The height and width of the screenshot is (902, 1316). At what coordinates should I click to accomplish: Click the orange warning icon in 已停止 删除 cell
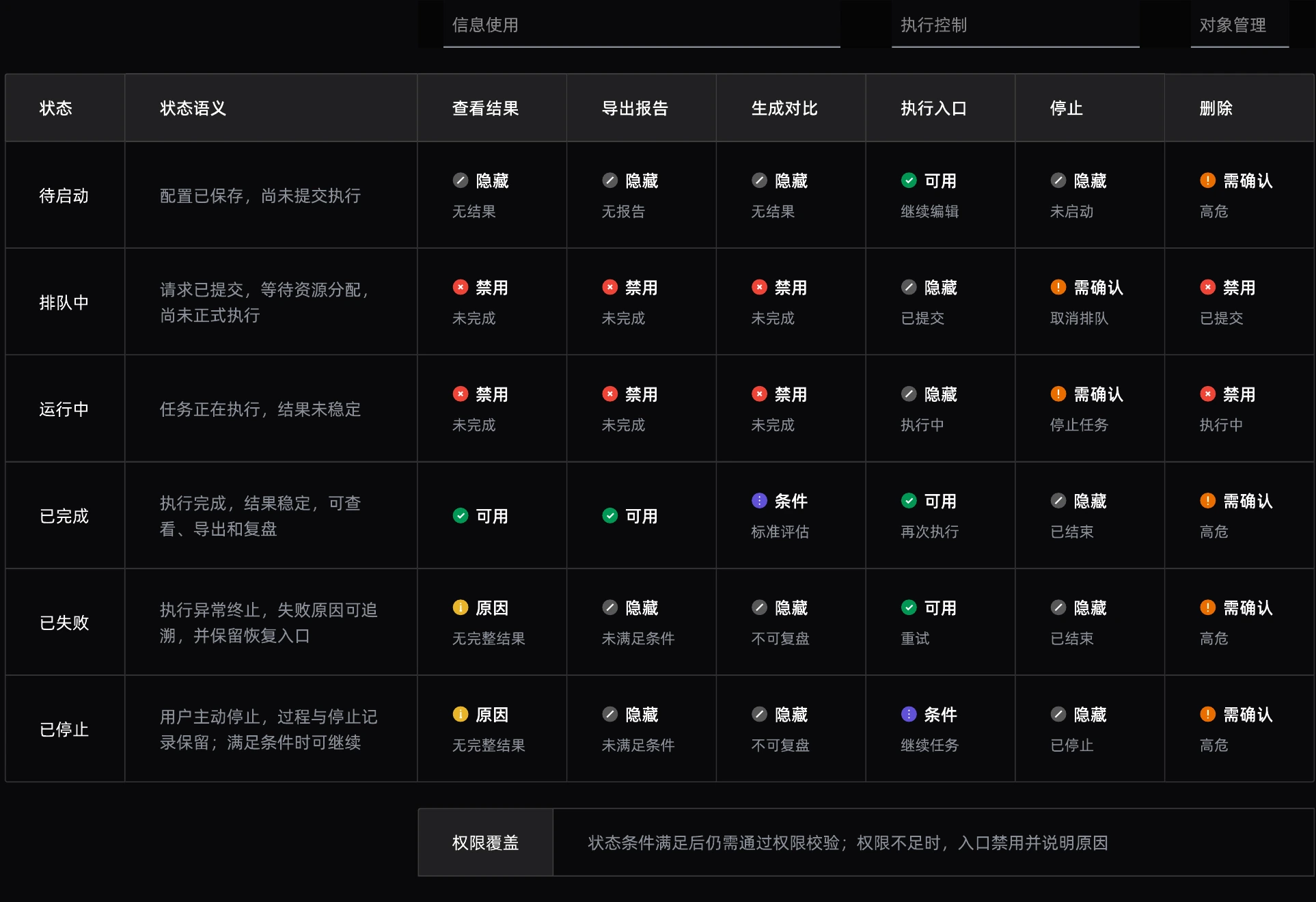(x=1208, y=714)
